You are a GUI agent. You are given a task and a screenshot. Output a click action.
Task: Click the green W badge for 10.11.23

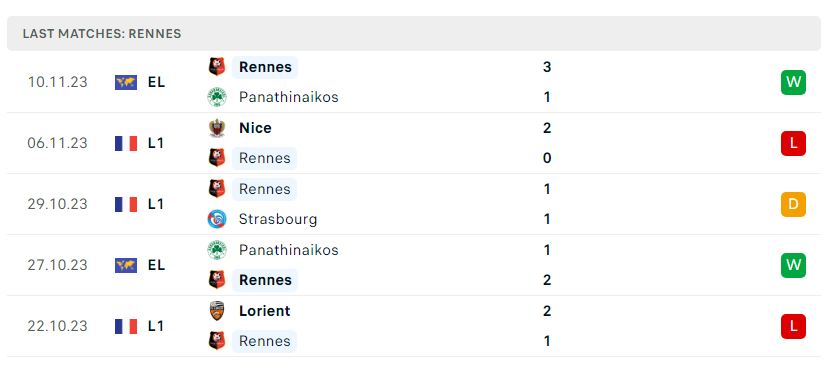[x=793, y=82]
